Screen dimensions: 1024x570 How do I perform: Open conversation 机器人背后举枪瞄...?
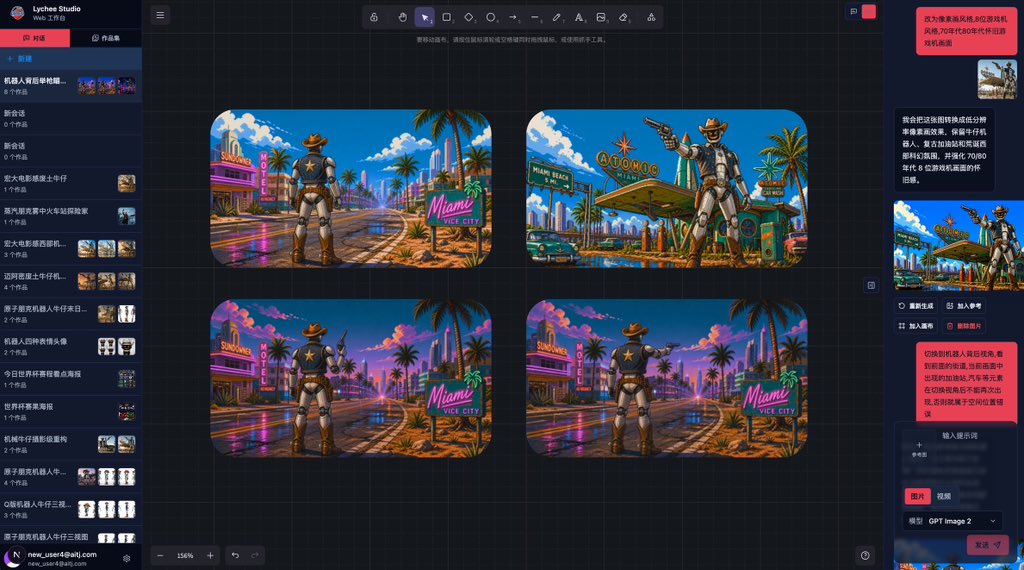point(71,86)
